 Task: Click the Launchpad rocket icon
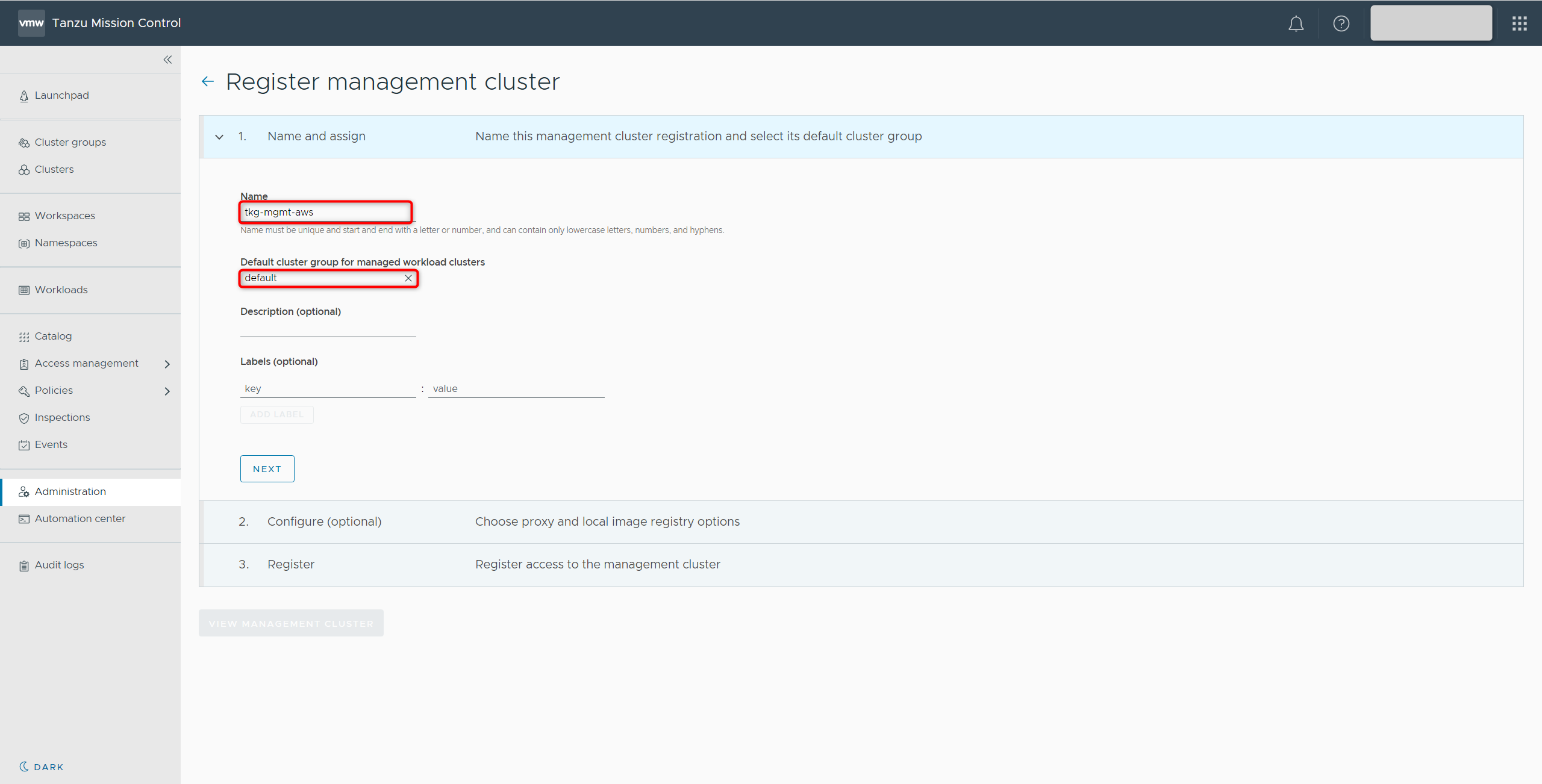[x=24, y=96]
